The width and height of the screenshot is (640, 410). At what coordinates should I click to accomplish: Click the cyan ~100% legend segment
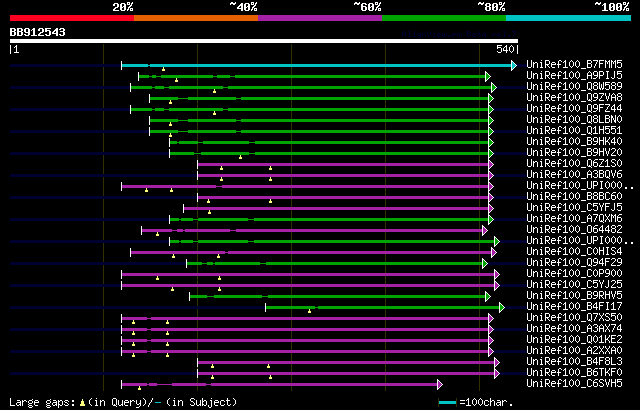coord(569,18)
